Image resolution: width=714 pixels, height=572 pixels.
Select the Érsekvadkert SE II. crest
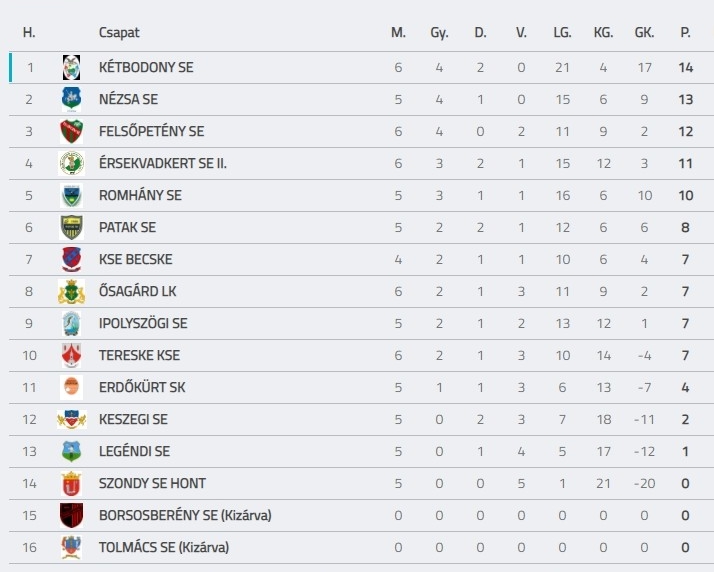[71, 163]
